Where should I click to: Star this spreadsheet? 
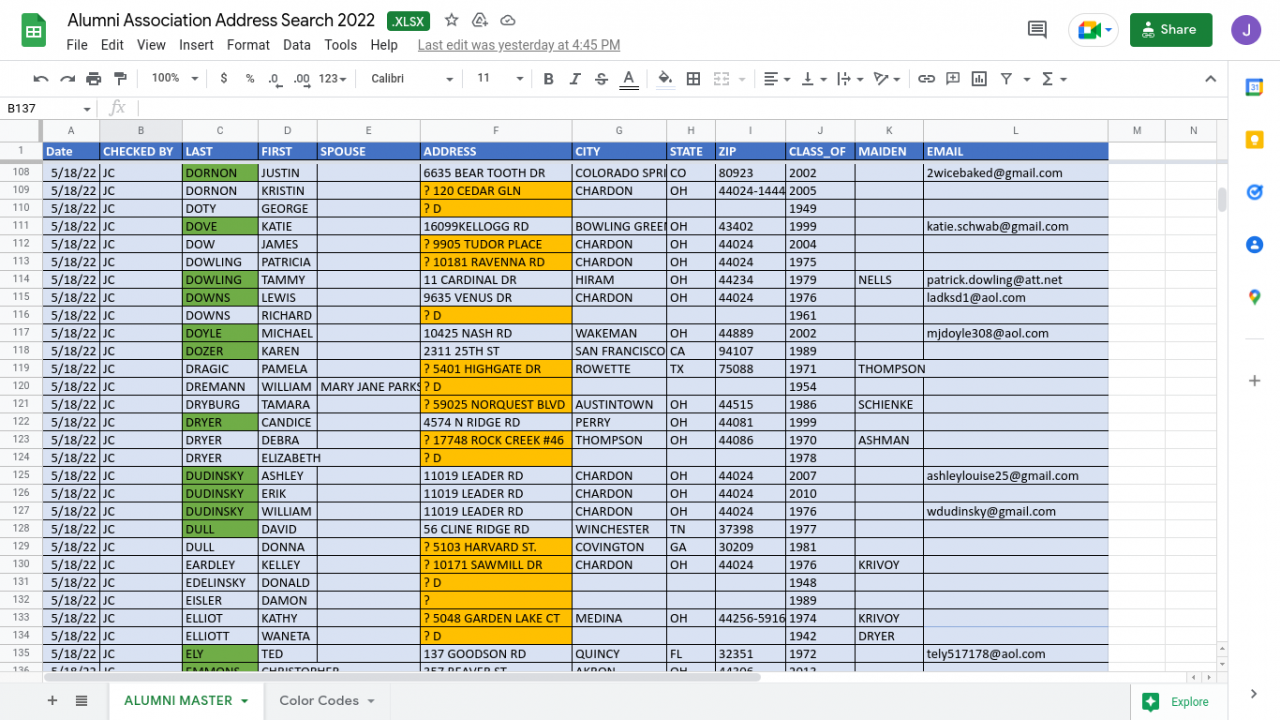click(452, 20)
